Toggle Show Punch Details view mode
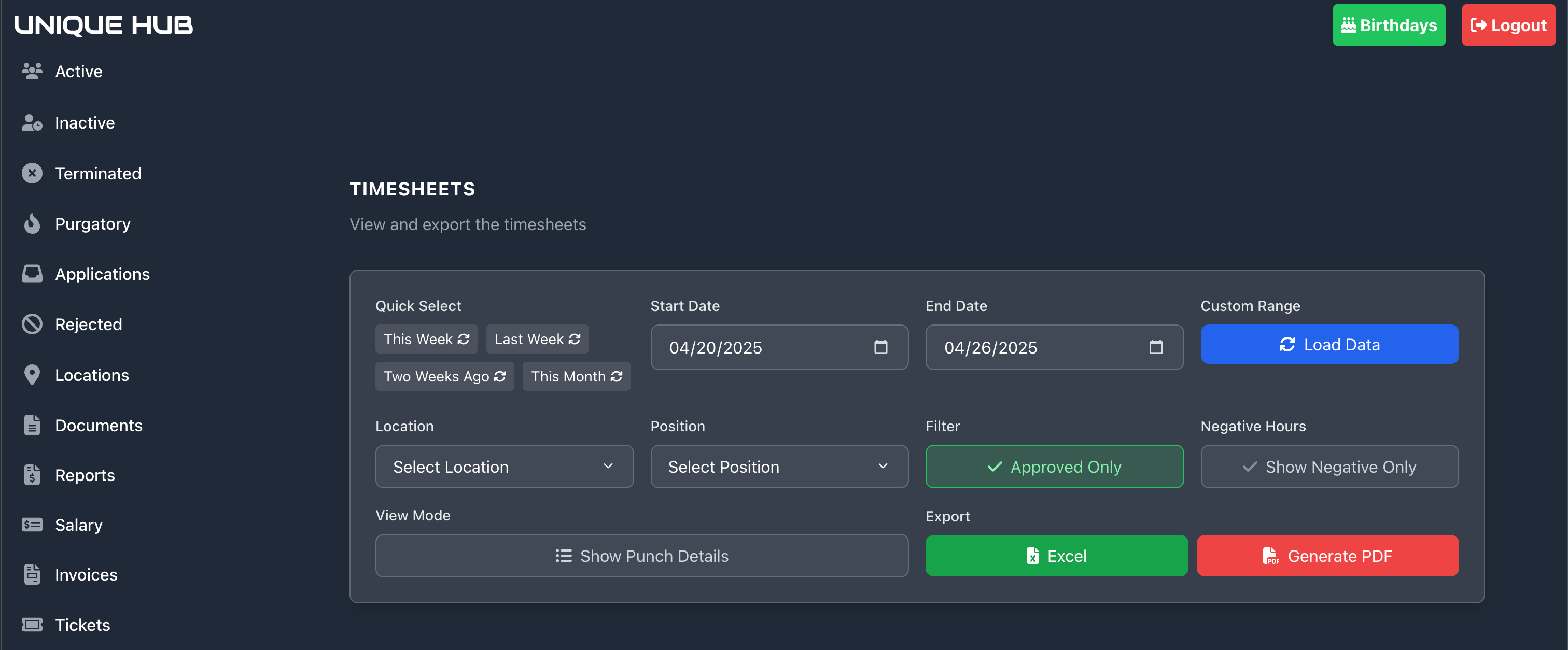Screen dimensions: 1568x650 tap(641, 556)
